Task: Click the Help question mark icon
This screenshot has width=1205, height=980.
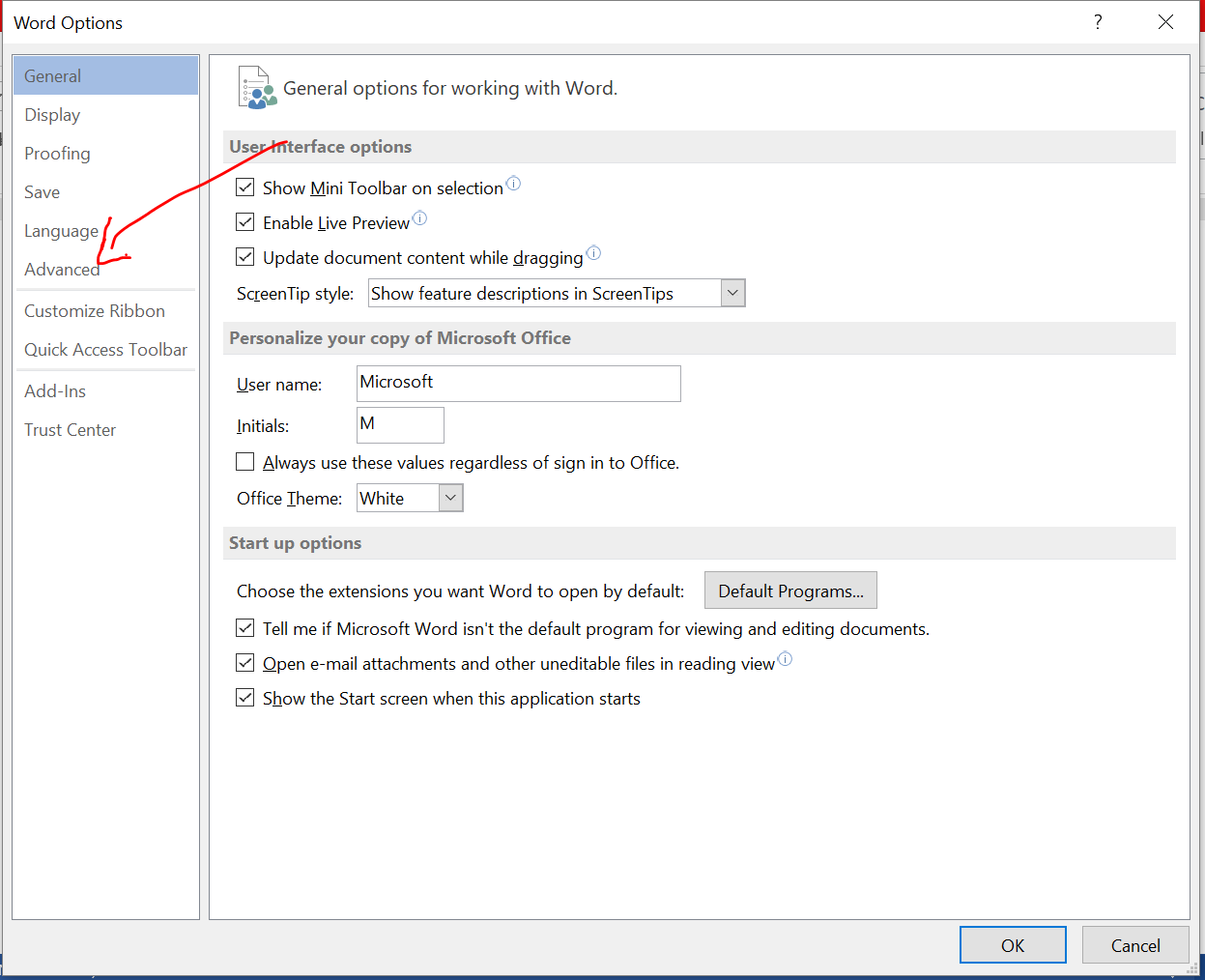Action: [x=1098, y=22]
